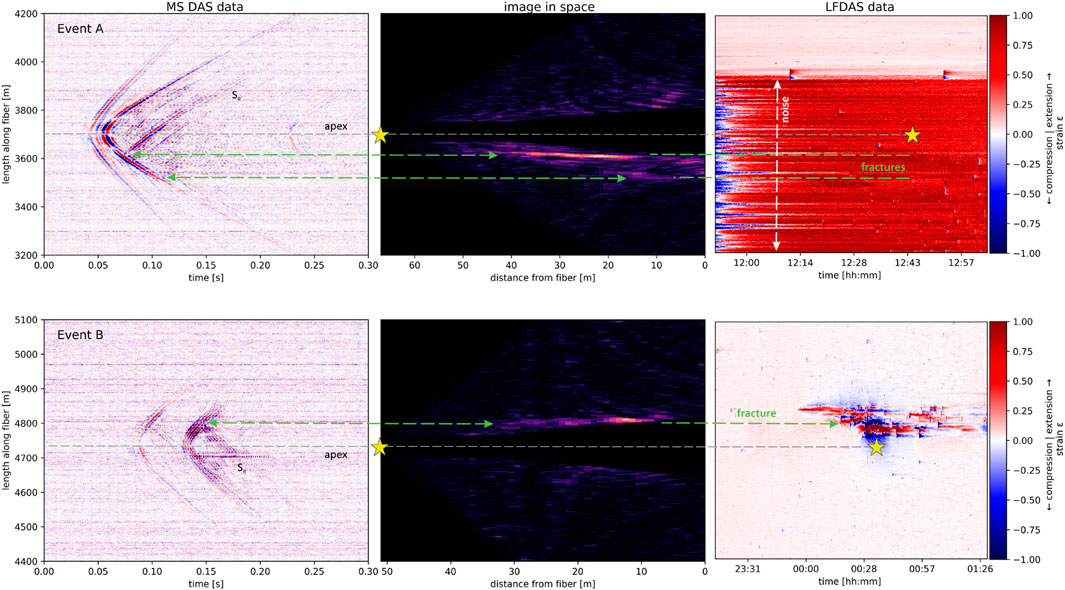This screenshot has height=590, width=1065.
Task: Click the green 'fracture' label in Event B
Action: point(756,413)
